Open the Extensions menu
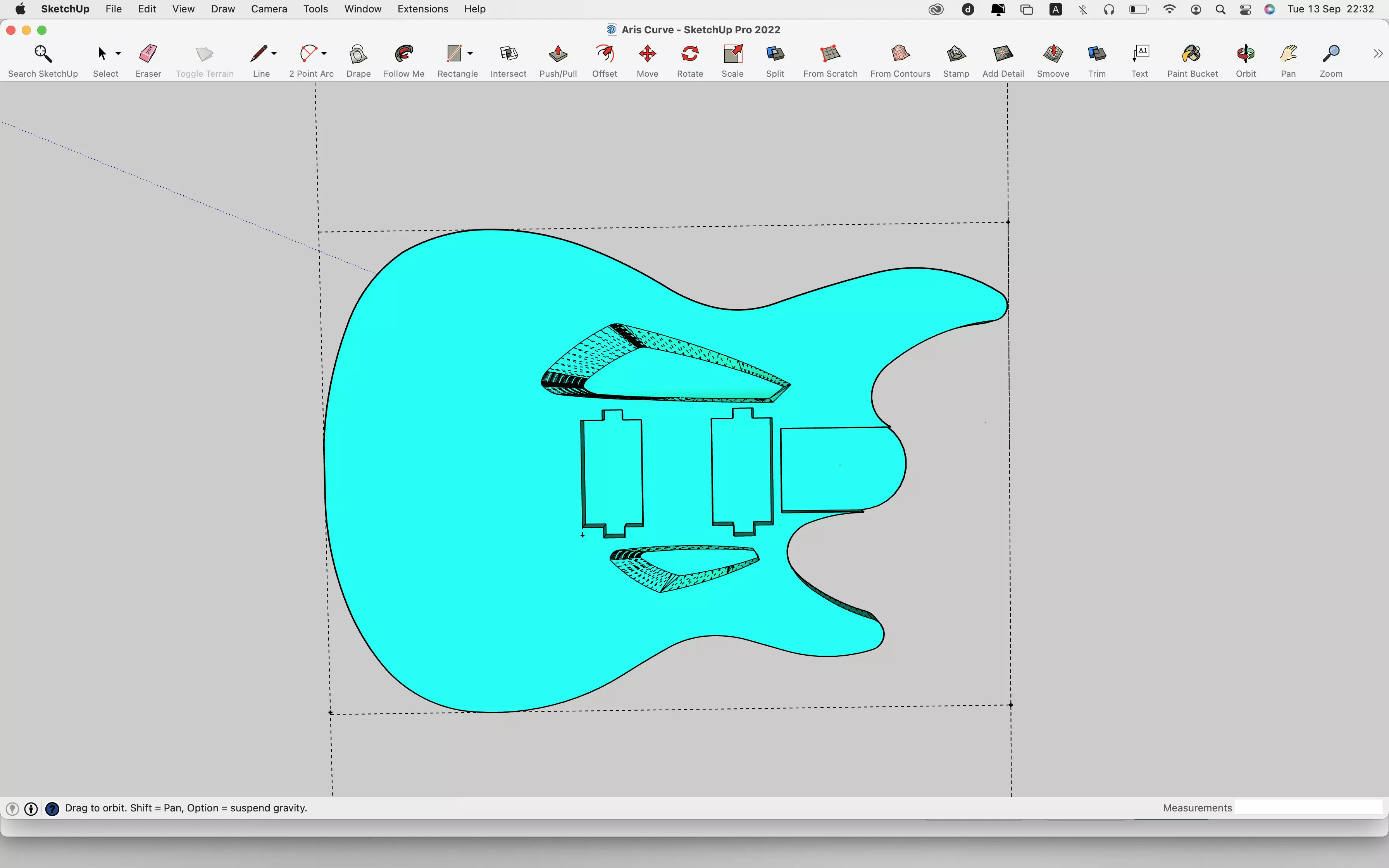The height and width of the screenshot is (868, 1389). click(x=422, y=9)
